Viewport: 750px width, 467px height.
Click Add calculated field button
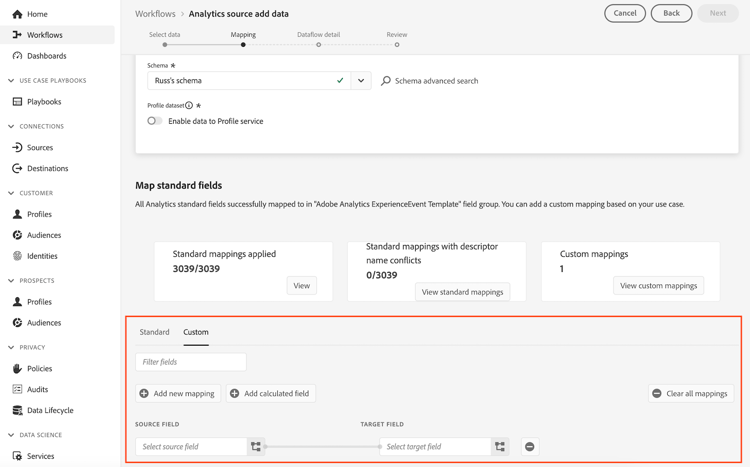[x=271, y=394]
